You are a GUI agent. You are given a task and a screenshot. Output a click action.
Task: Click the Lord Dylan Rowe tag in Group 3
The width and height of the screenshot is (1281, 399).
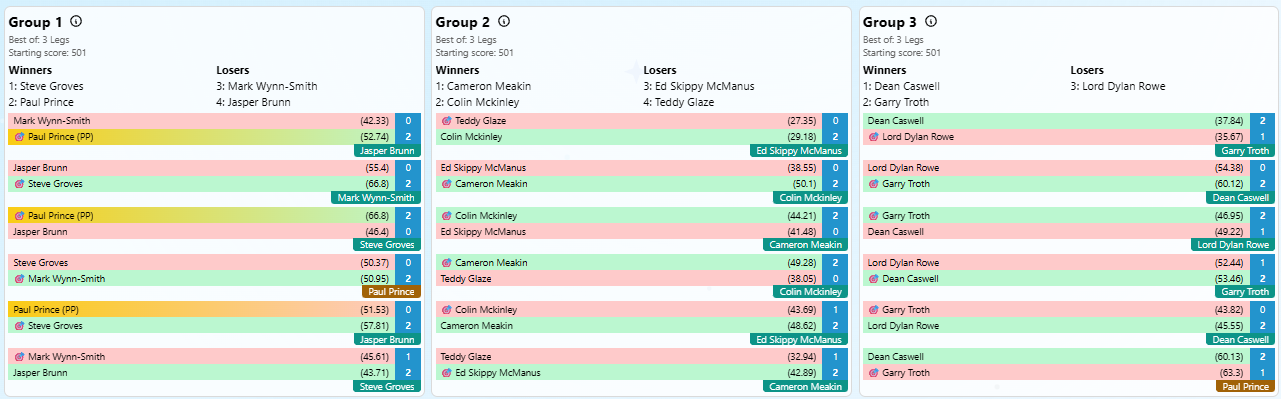[1233, 245]
